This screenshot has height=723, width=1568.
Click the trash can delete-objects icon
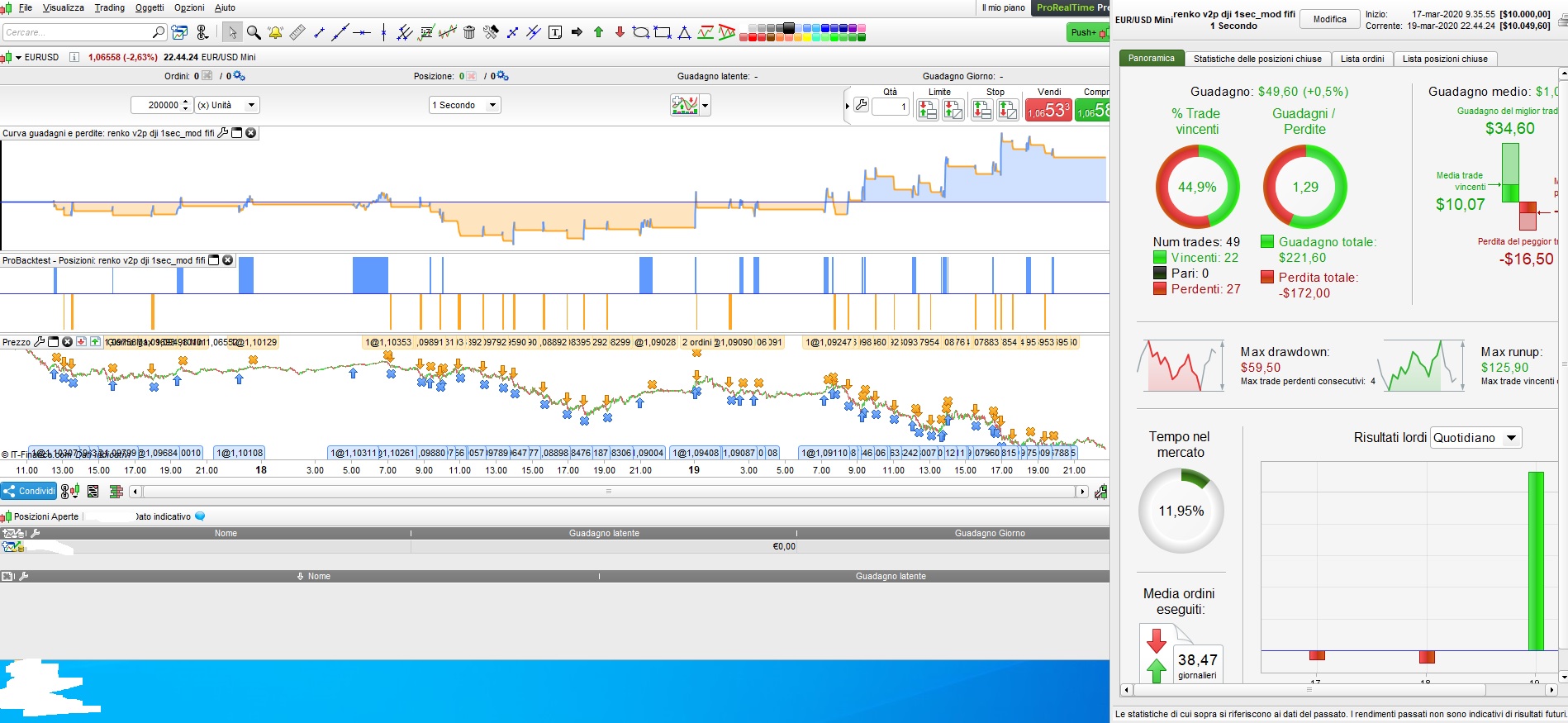[x=469, y=32]
